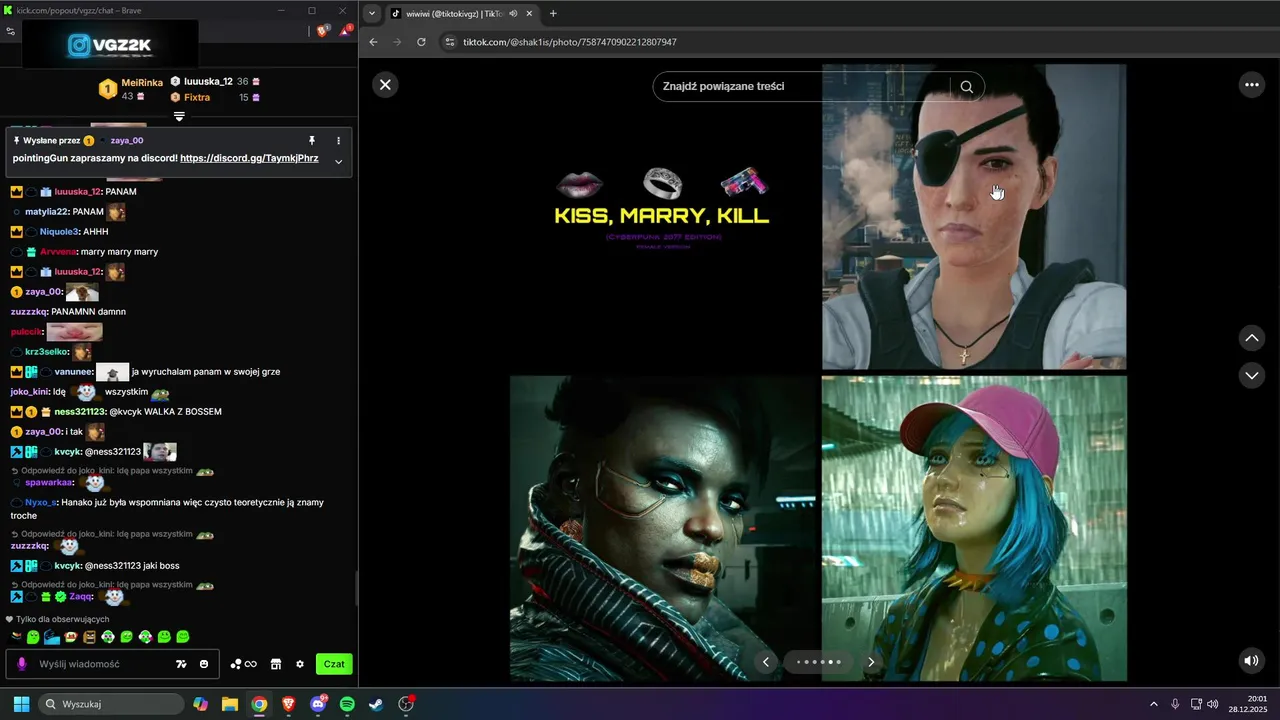Click username vanunee in chat
The width and height of the screenshot is (1280, 720).
pos(74,372)
